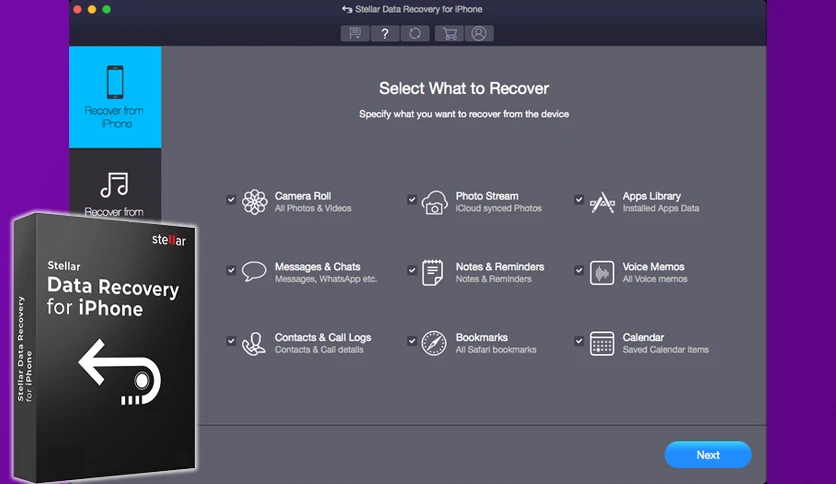Open the user account profile icon
Image resolution: width=836 pixels, height=484 pixels.
pyautogui.click(x=479, y=34)
